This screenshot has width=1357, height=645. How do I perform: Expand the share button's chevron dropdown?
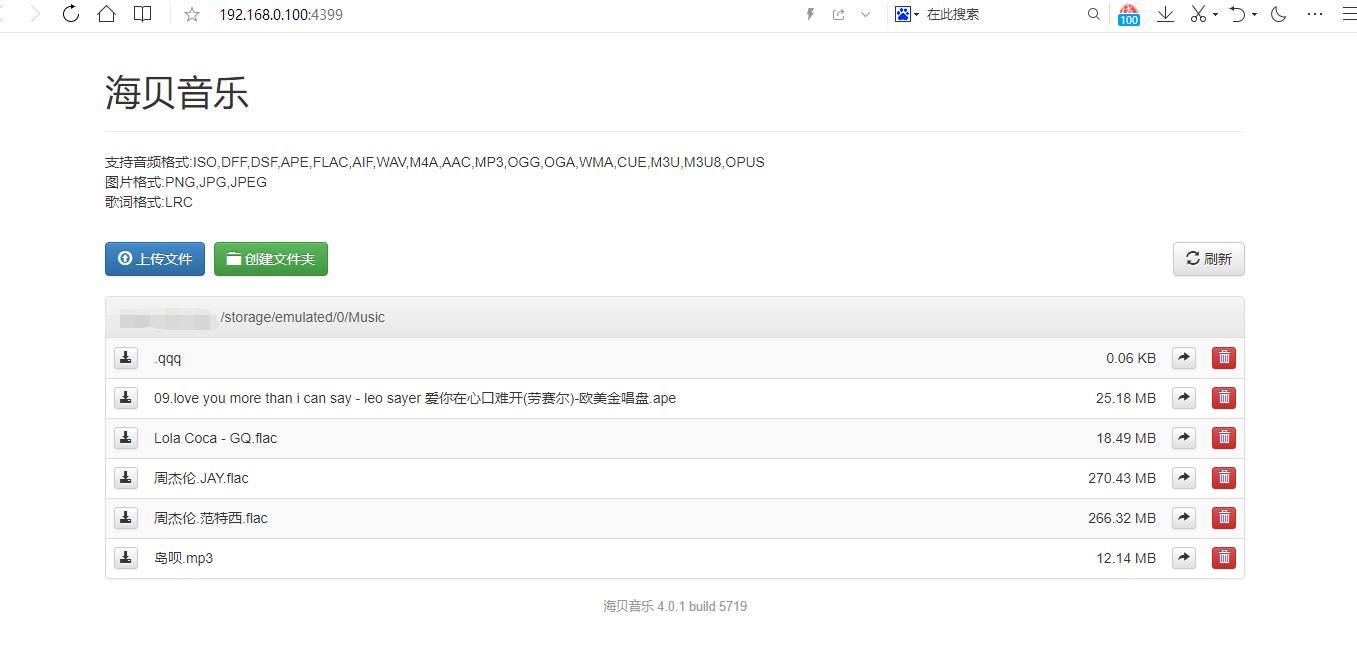click(x=864, y=15)
